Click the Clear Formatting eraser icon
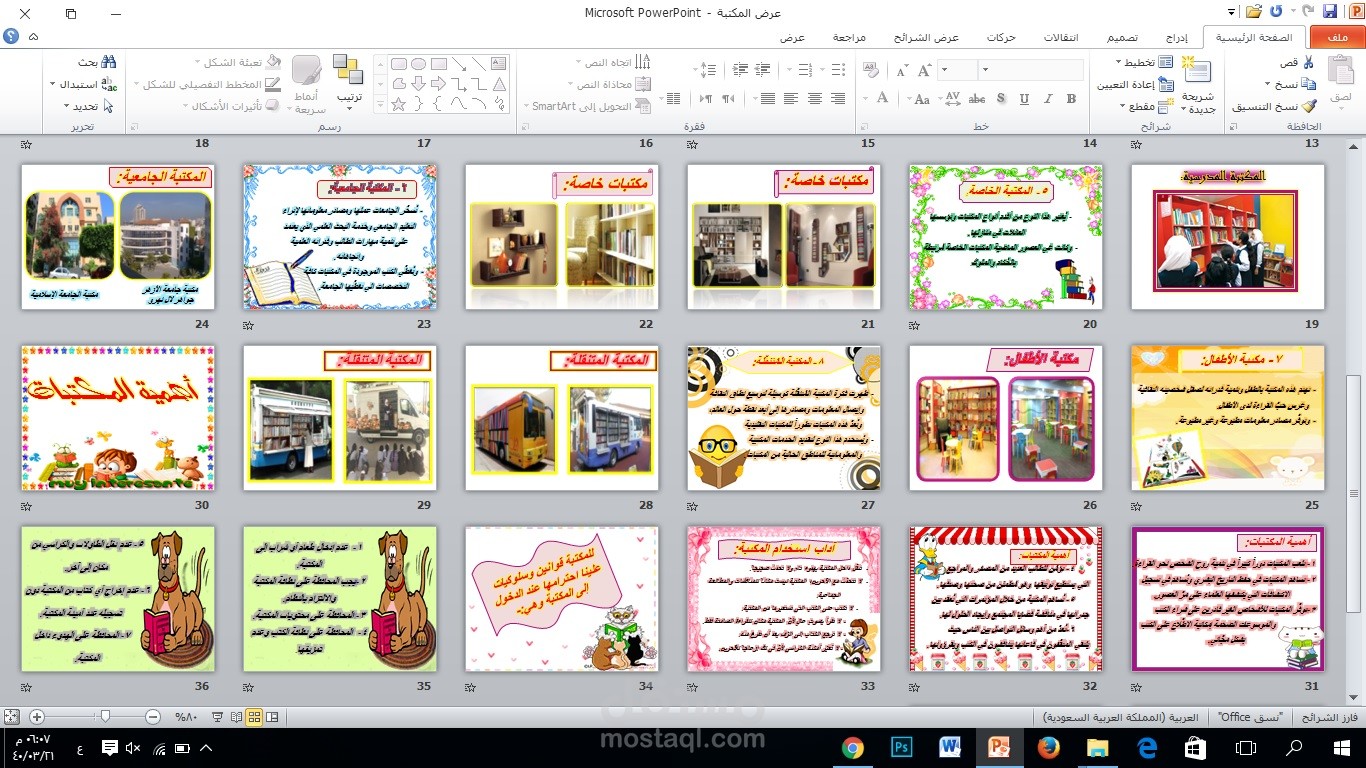The image size is (1366, 768). [x=870, y=70]
